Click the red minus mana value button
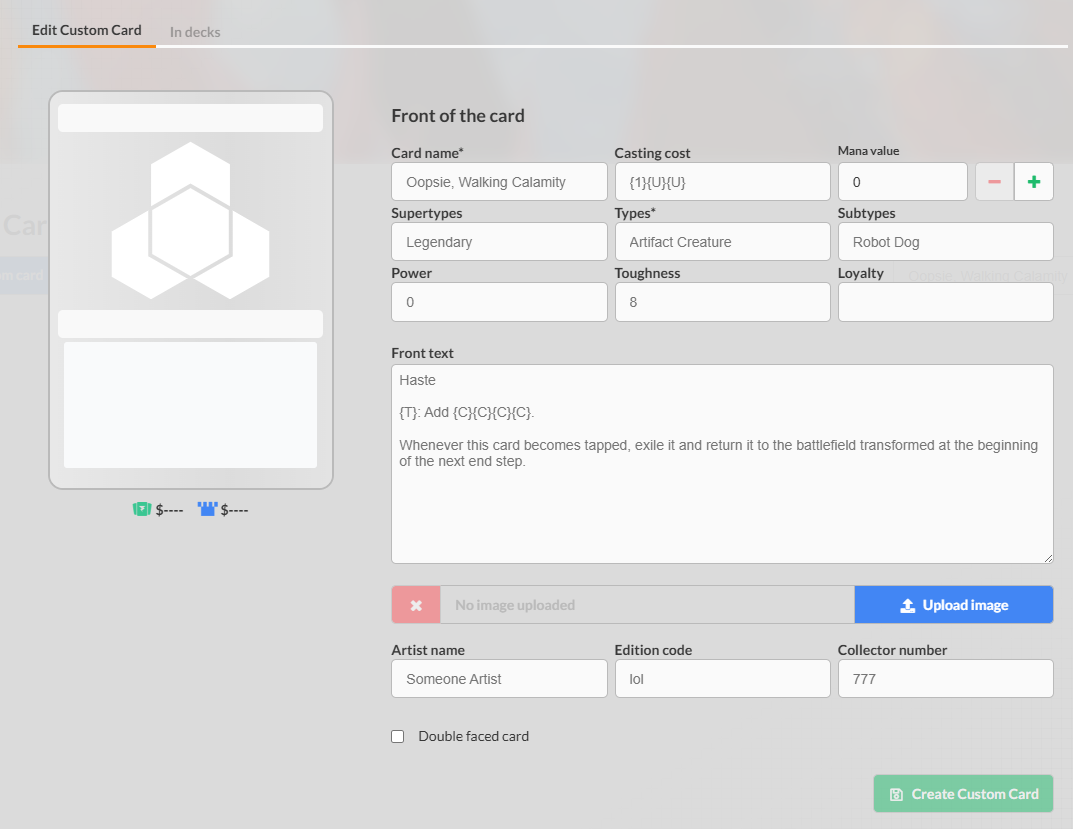This screenshot has width=1073, height=829. click(x=994, y=182)
